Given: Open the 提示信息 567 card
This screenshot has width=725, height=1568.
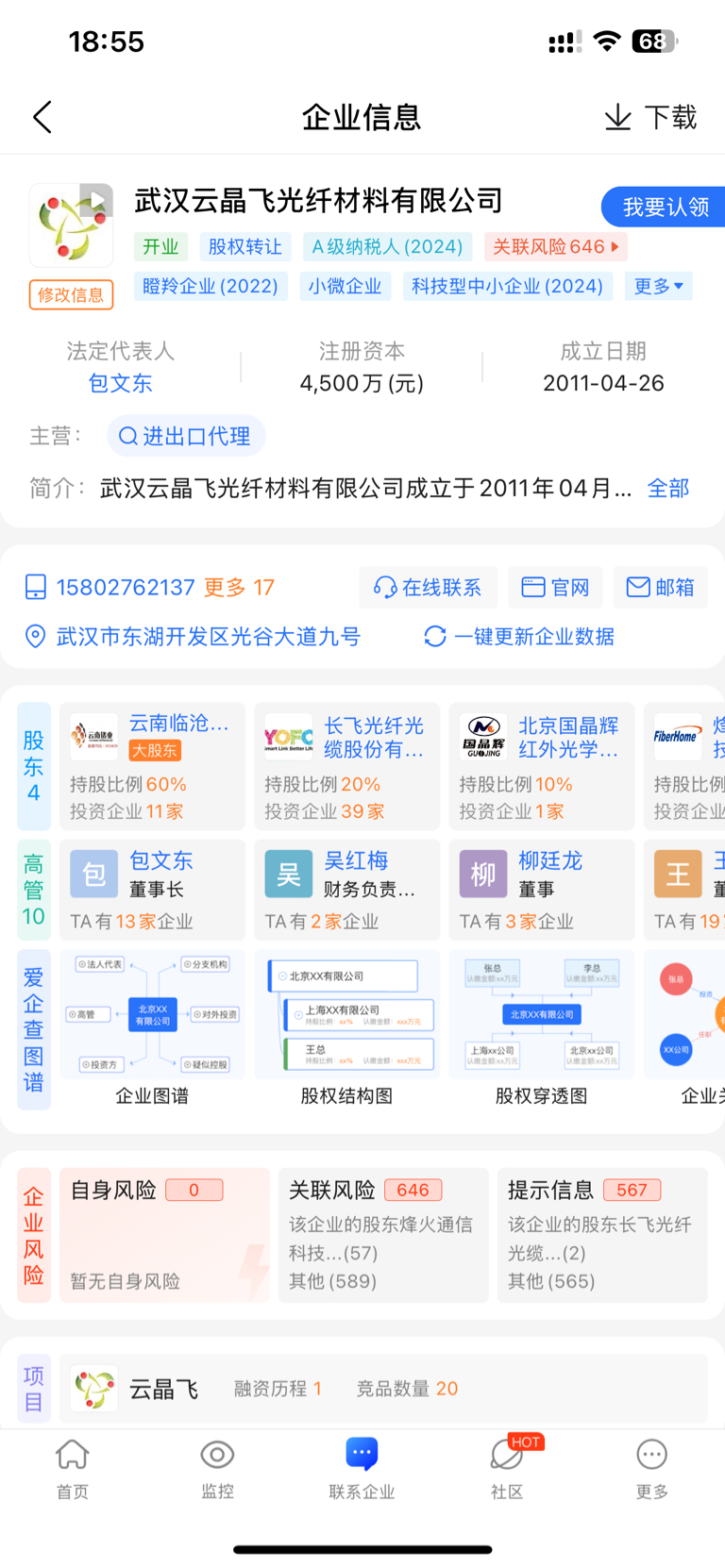Looking at the screenshot, I should (602, 1235).
